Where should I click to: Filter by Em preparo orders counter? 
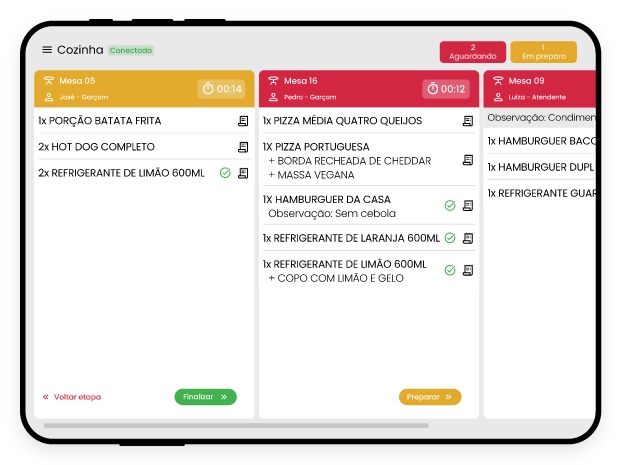543,52
